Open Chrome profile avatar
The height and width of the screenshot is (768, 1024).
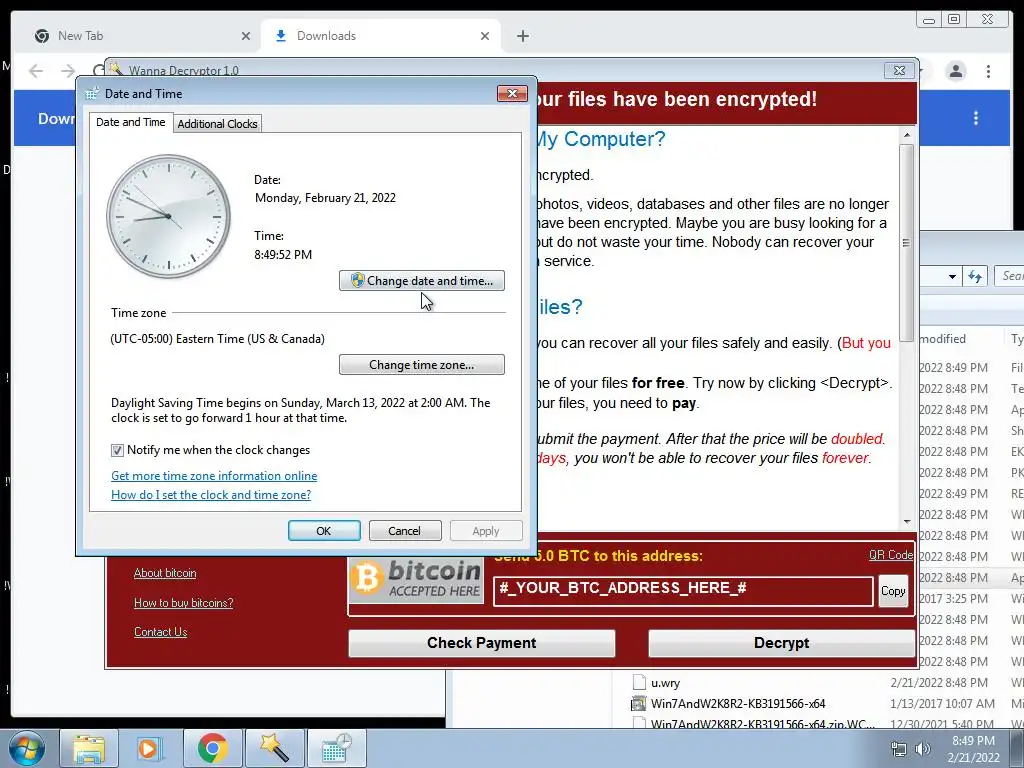pos(955,71)
